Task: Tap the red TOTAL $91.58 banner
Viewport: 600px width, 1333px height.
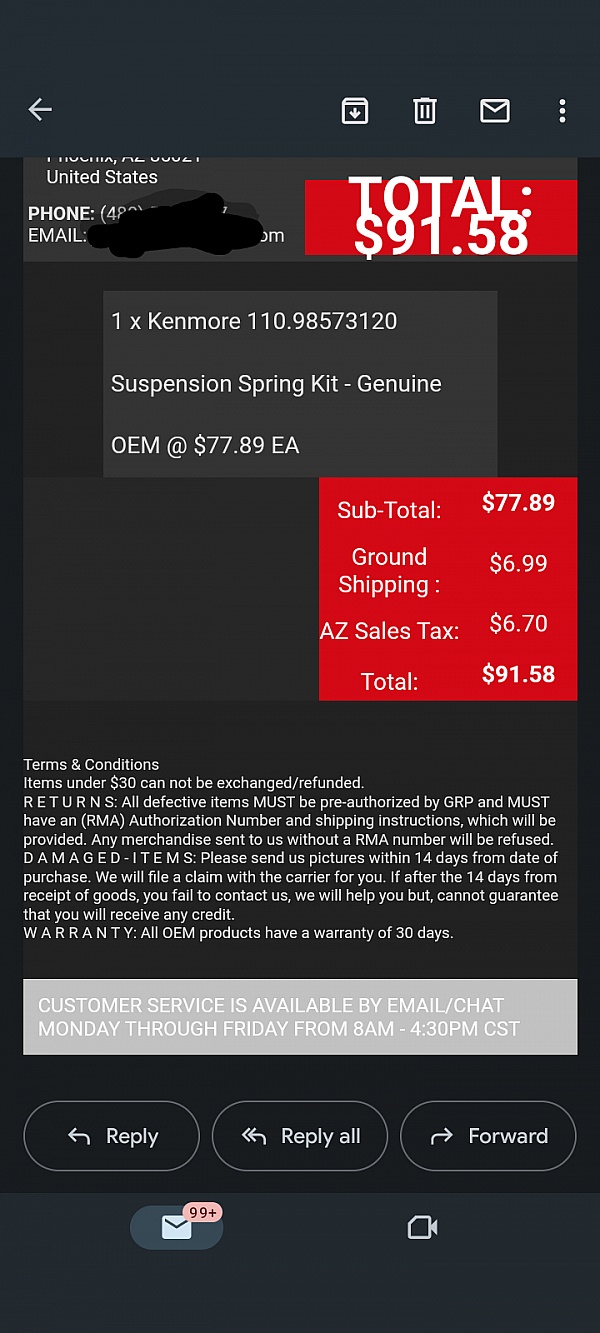Action: (x=441, y=217)
